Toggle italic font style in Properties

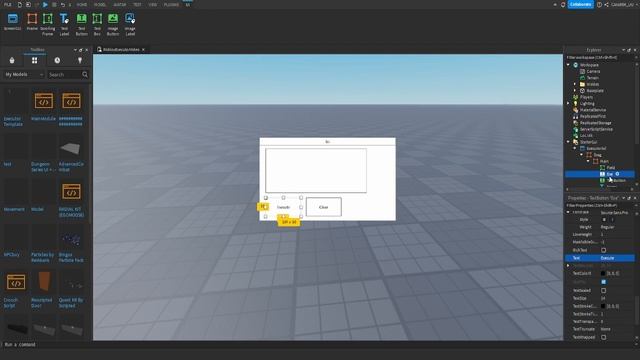tap(612, 220)
